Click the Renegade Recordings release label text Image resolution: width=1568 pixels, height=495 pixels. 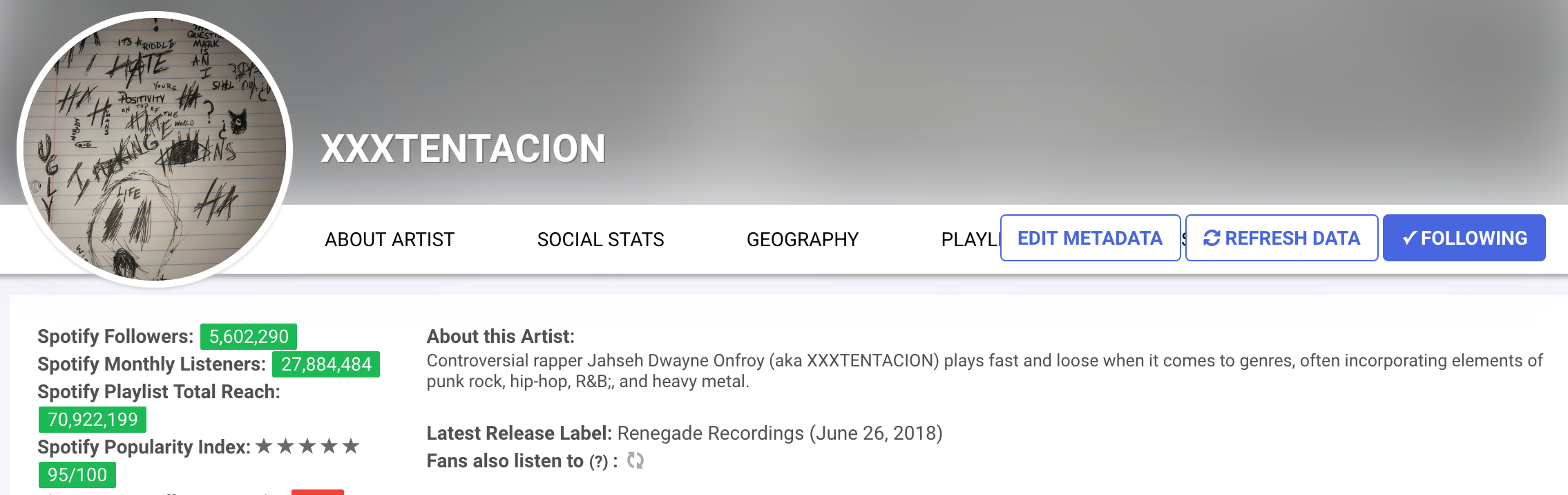coord(710,433)
